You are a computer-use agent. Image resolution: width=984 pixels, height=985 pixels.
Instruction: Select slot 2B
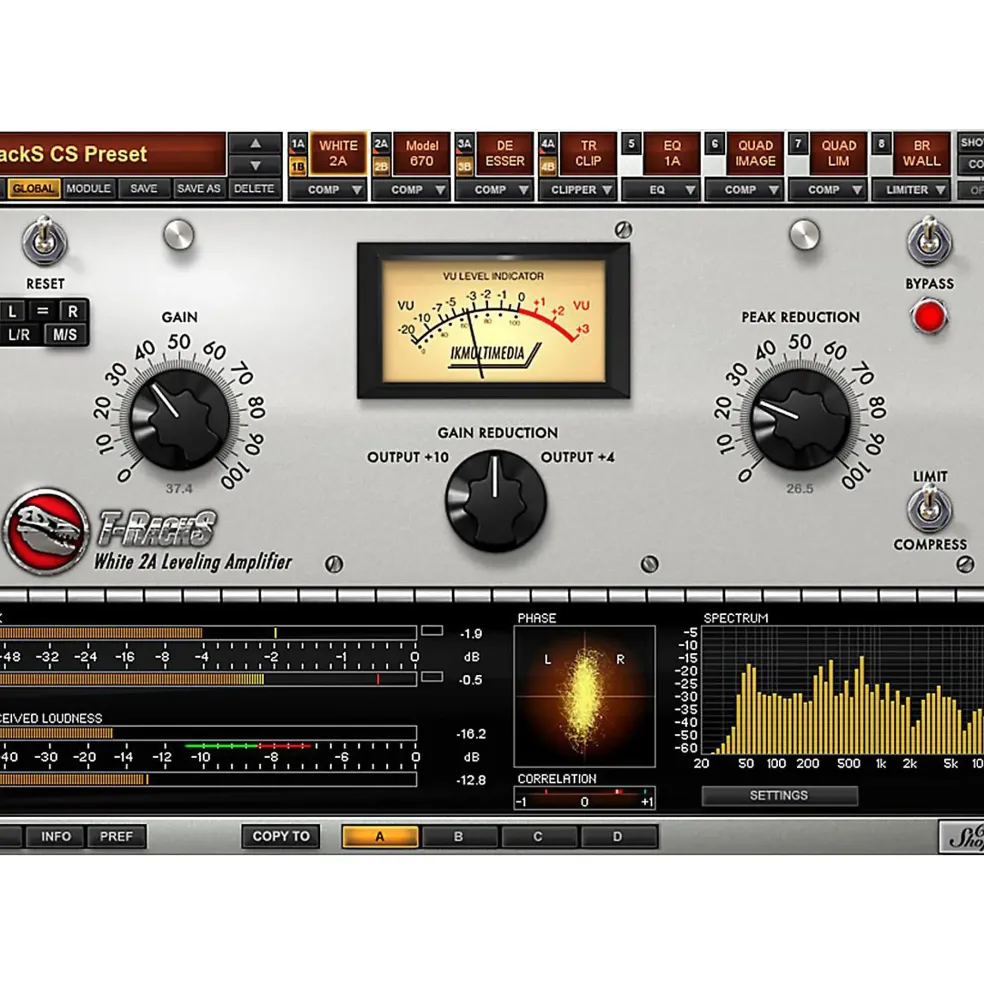pyautogui.click(x=381, y=166)
